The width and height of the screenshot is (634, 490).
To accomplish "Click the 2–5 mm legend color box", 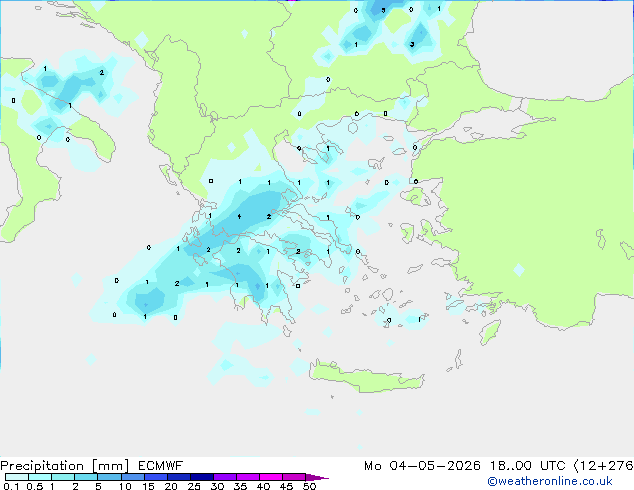I will pyautogui.click(x=86, y=477).
